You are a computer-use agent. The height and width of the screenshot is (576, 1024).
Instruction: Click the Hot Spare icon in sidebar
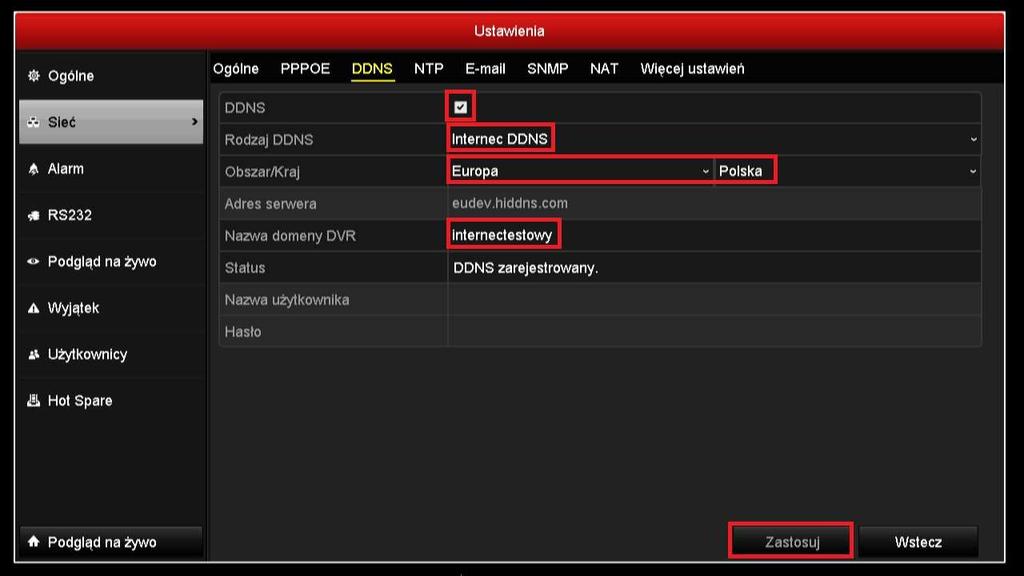click(33, 400)
